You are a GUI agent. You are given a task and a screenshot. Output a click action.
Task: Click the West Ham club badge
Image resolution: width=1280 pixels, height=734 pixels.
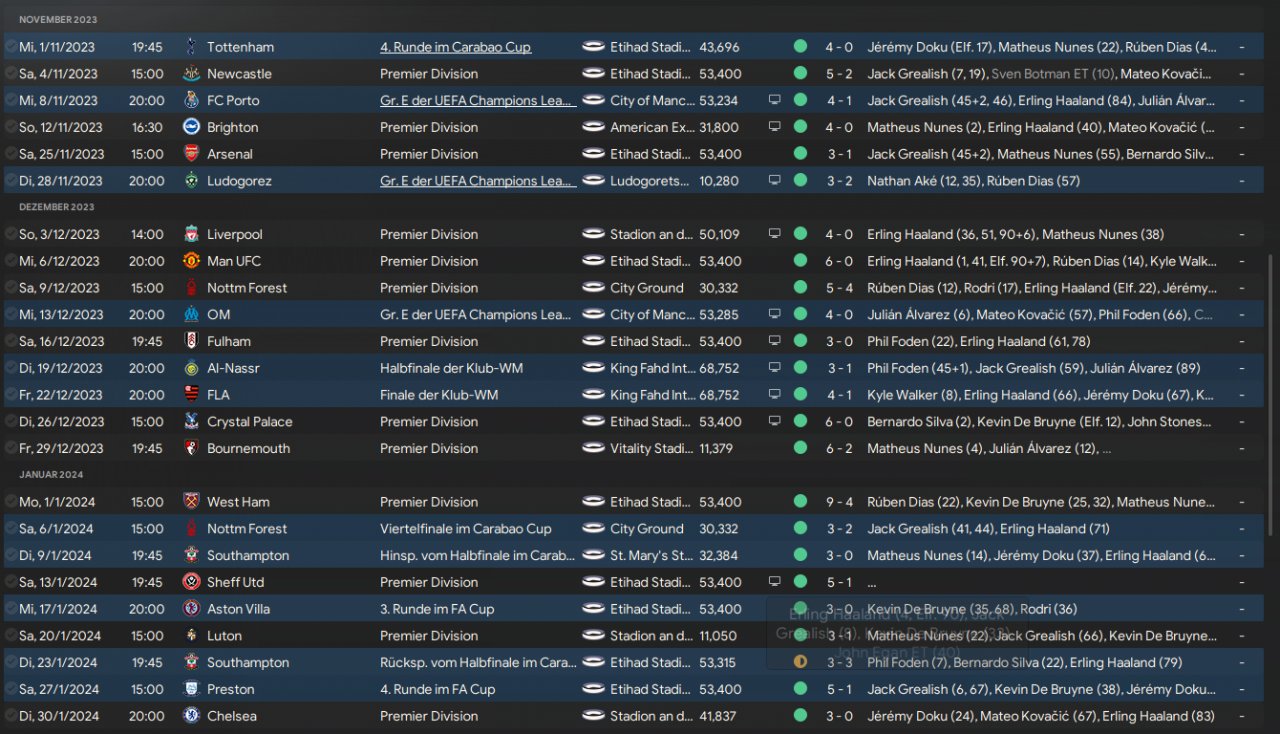click(x=191, y=502)
